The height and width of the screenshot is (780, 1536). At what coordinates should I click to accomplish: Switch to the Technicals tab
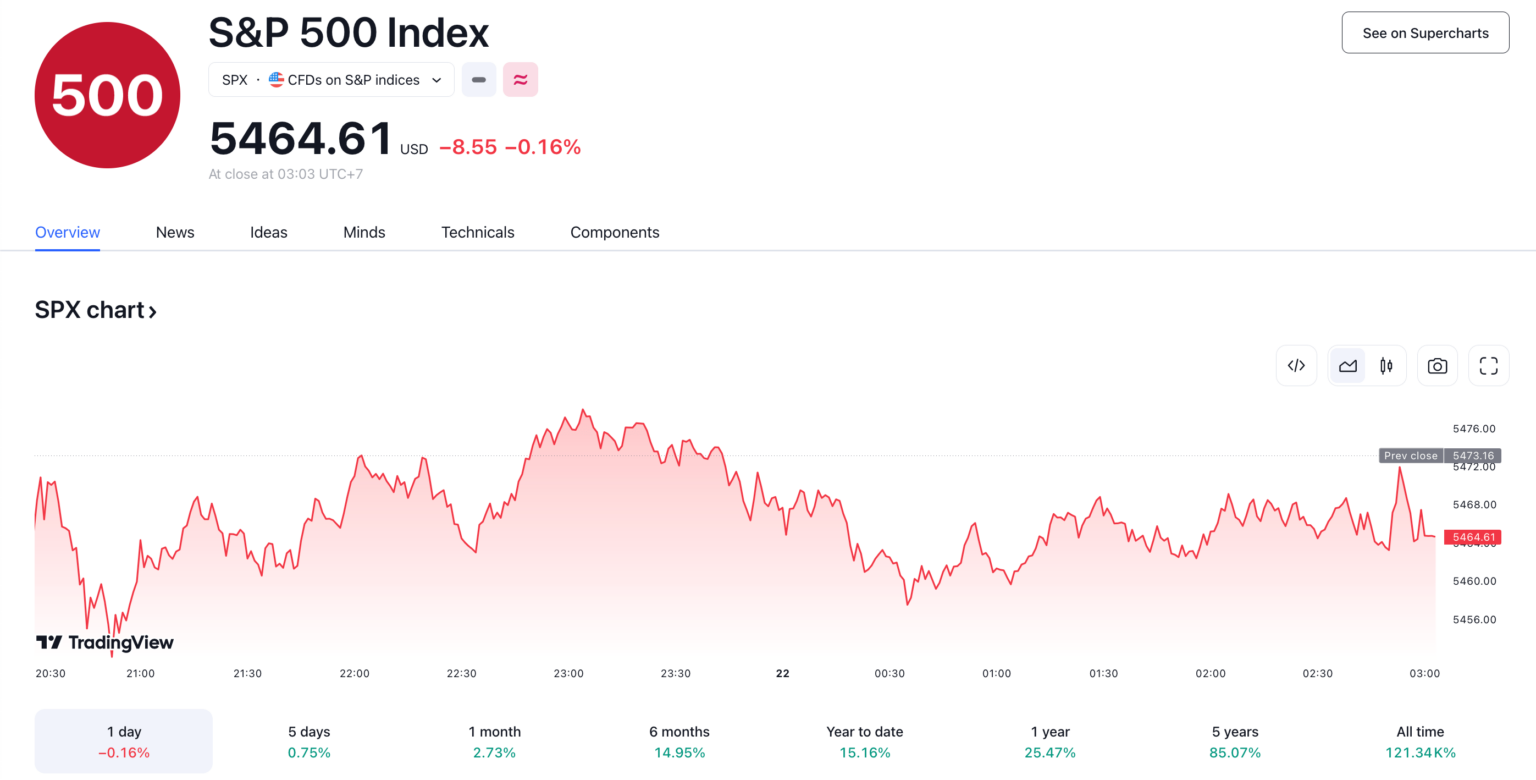click(x=477, y=232)
